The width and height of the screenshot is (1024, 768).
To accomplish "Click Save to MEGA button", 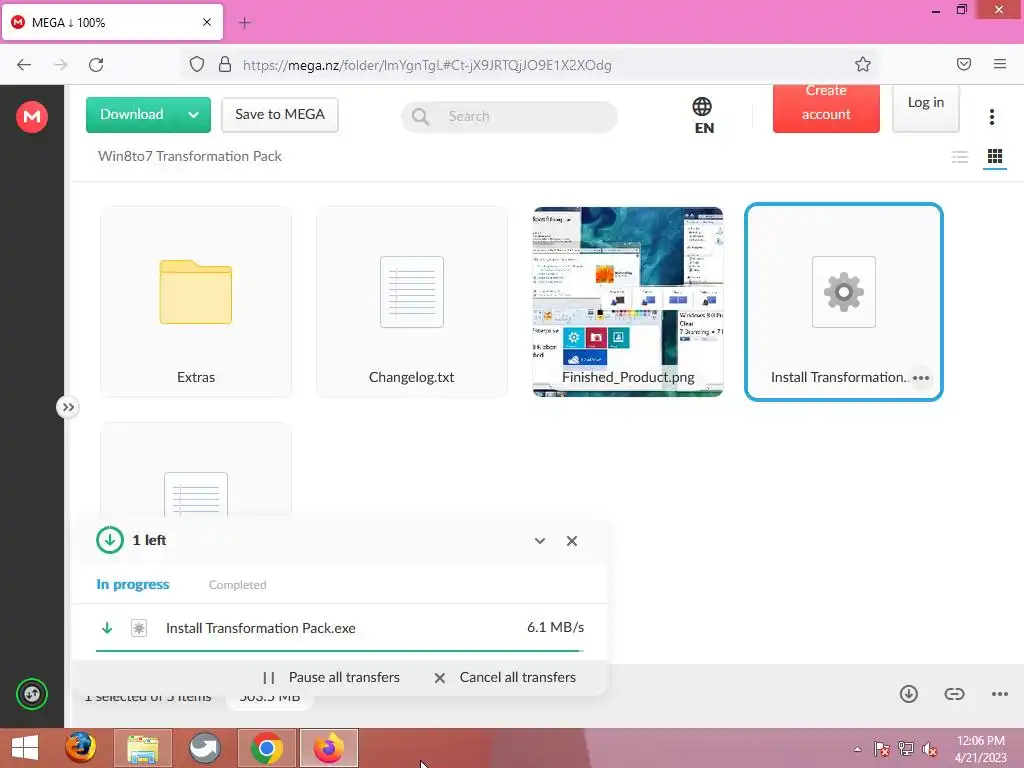I will coord(280,114).
